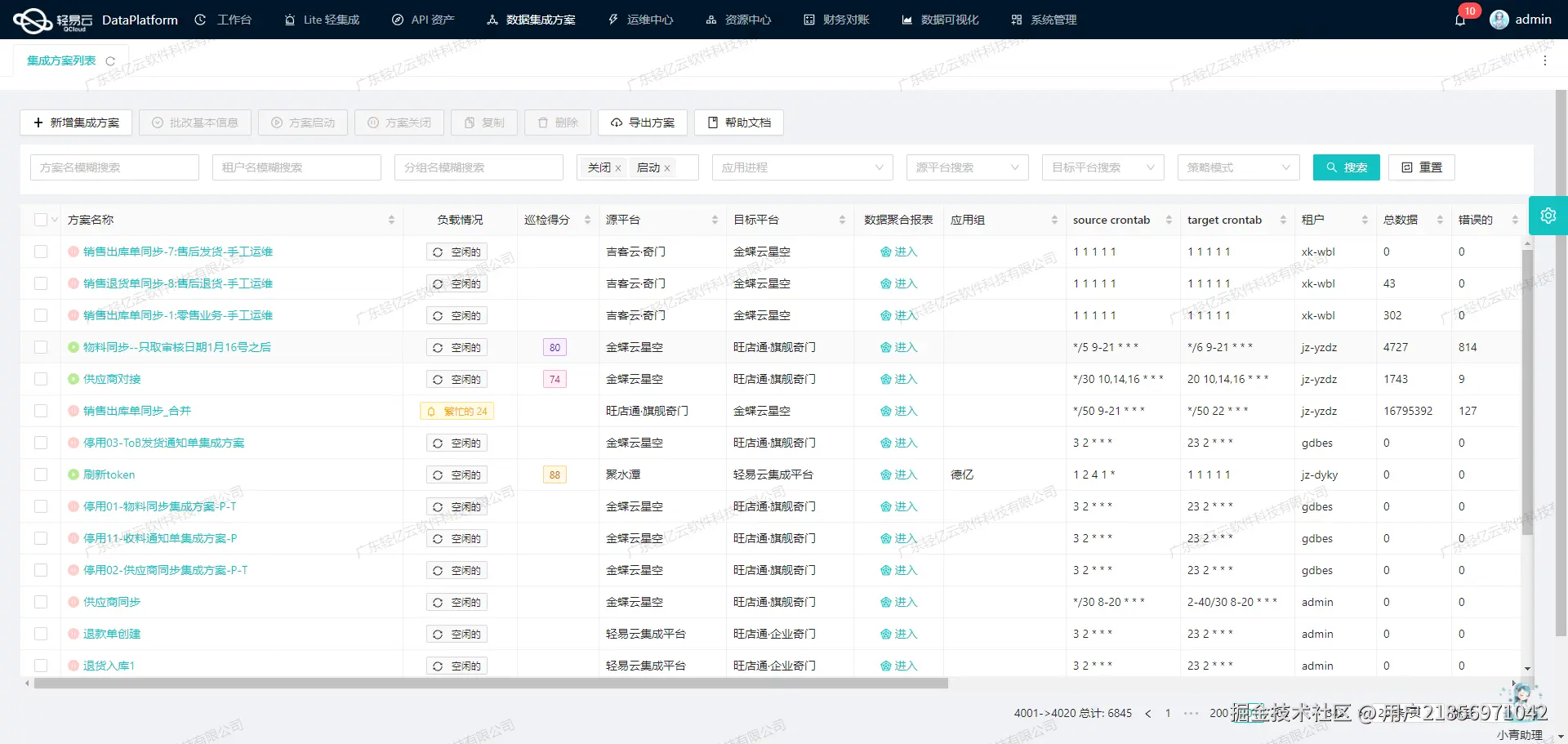Open the 目标平台搜索 dropdown
This screenshot has width=1568, height=744.
coord(1102,167)
